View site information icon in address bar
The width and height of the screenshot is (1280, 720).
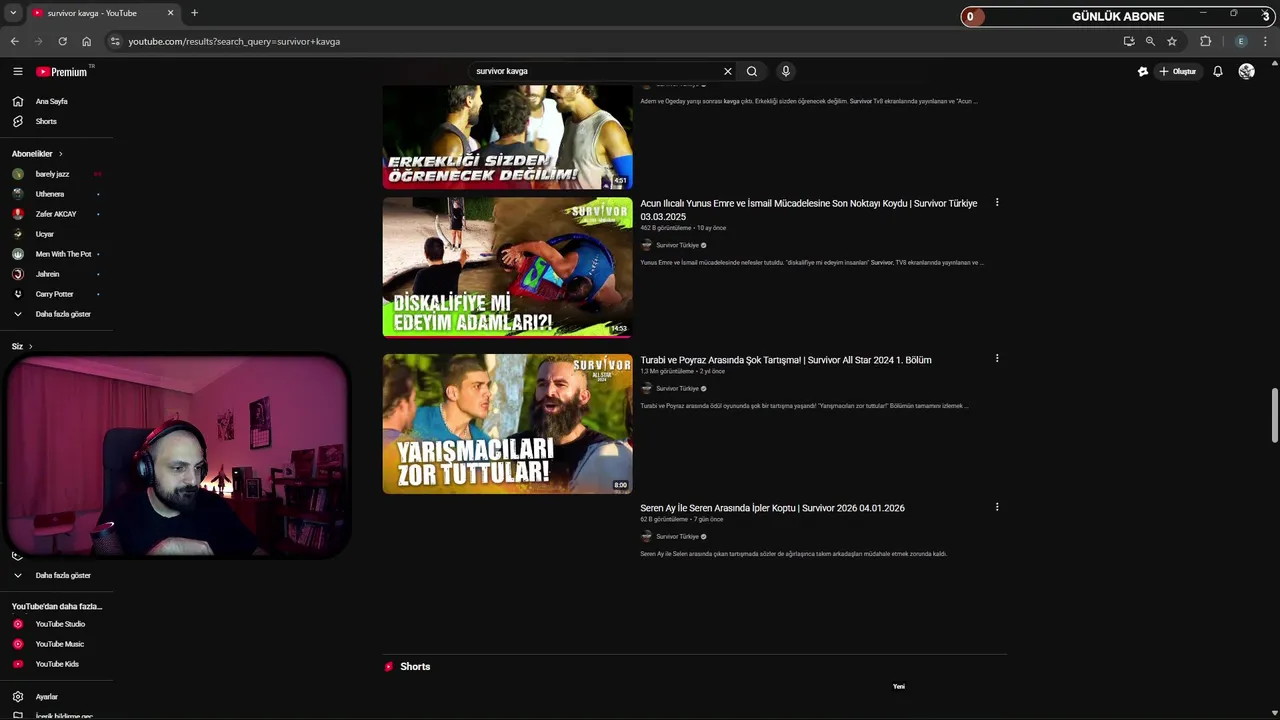pos(115,41)
